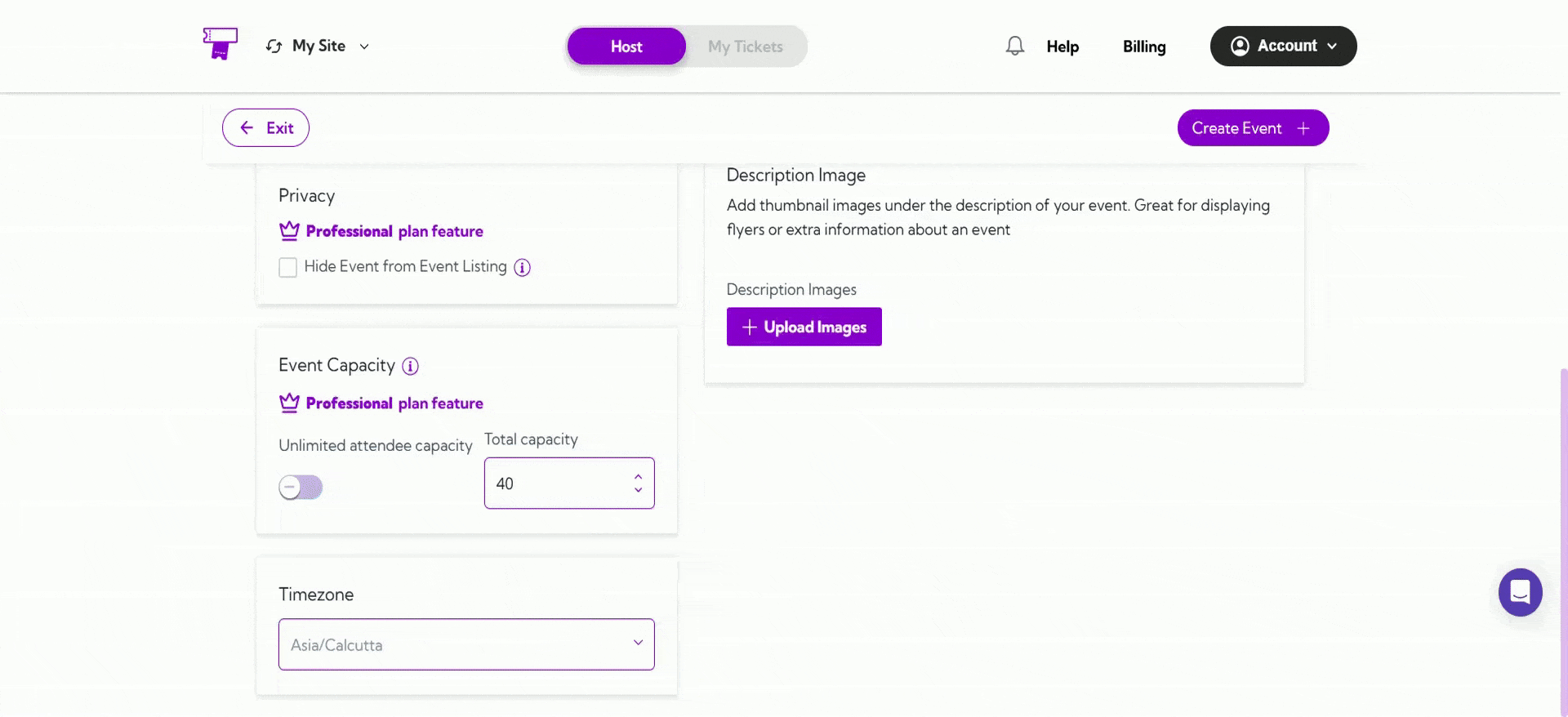This screenshot has height=717, width=1568.
Task: Toggle Unlimited attendee capacity switch
Action: click(301, 488)
